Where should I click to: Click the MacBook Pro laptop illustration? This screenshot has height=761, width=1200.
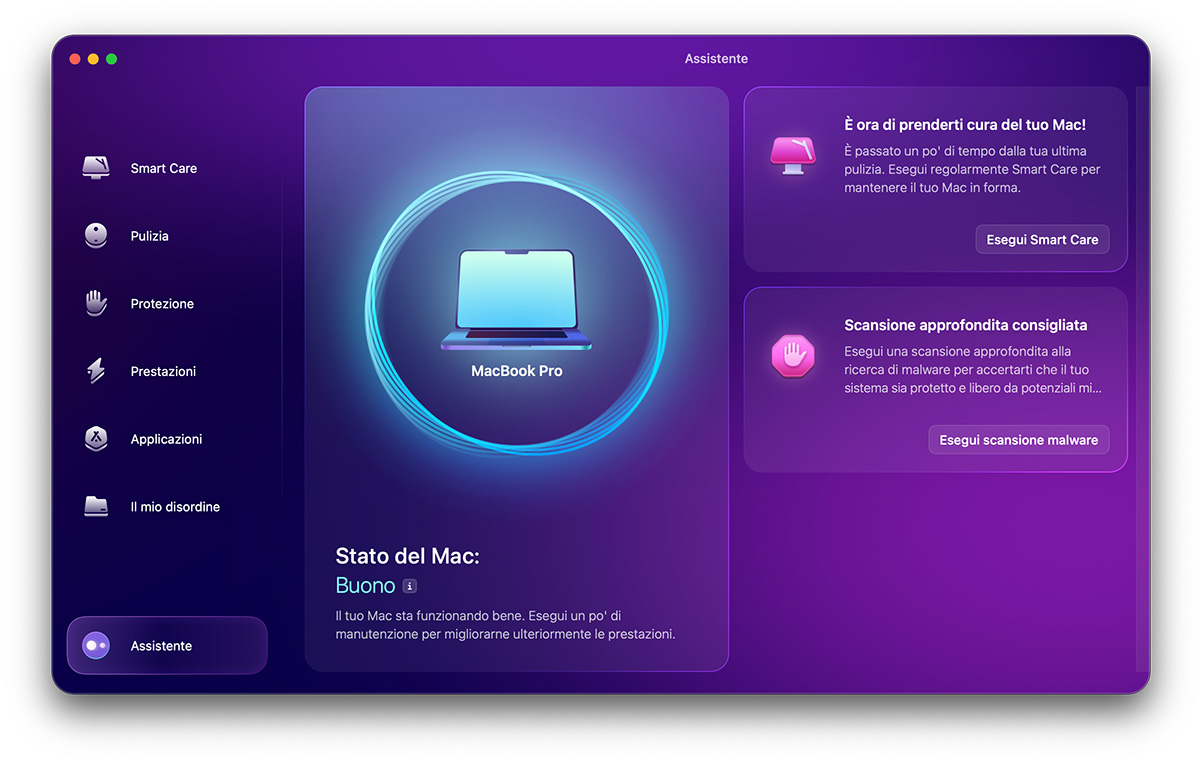pyautogui.click(x=516, y=300)
